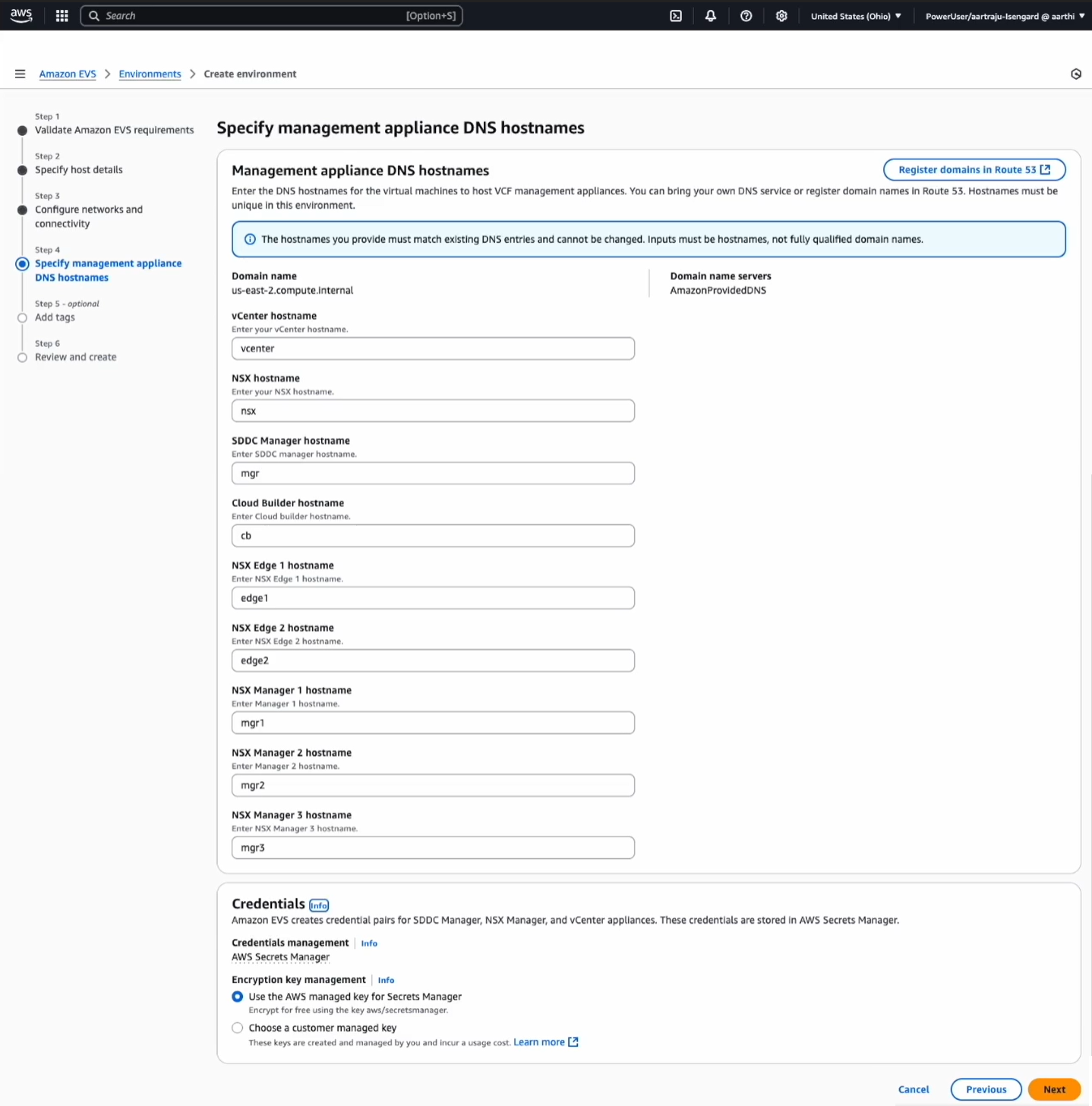
Task: Click the external-link icon on the Route 53 button
Action: point(1046,169)
